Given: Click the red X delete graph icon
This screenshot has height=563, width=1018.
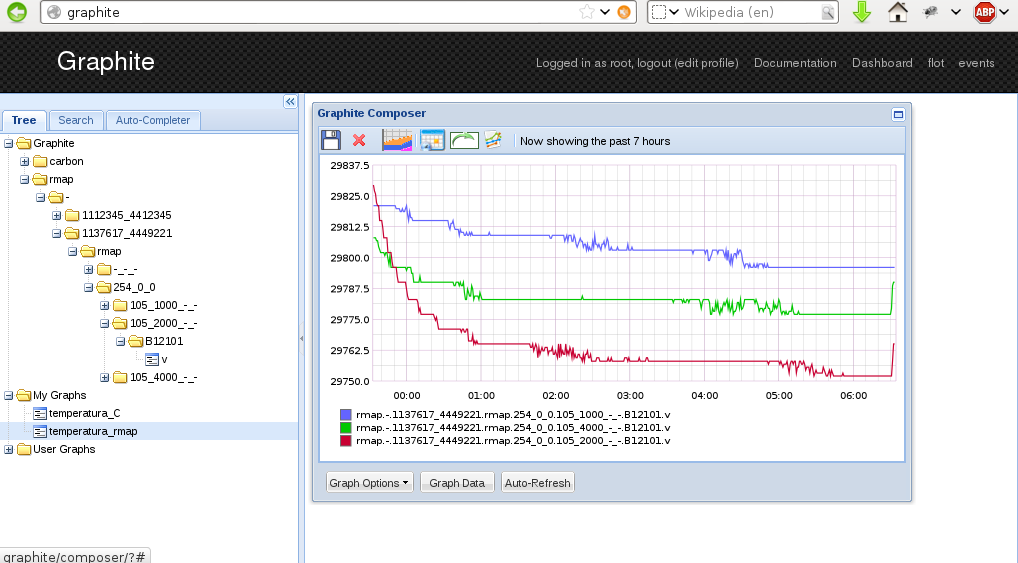Looking at the screenshot, I should click(x=360, y=141).
